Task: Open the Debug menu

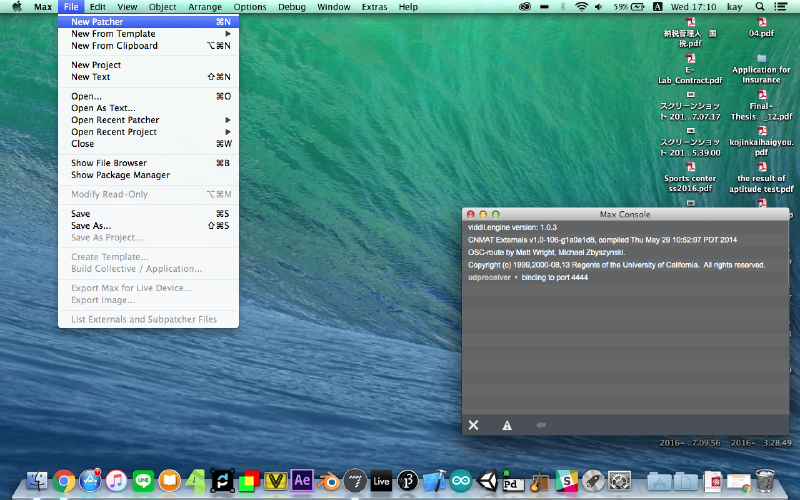Action: 291,7
